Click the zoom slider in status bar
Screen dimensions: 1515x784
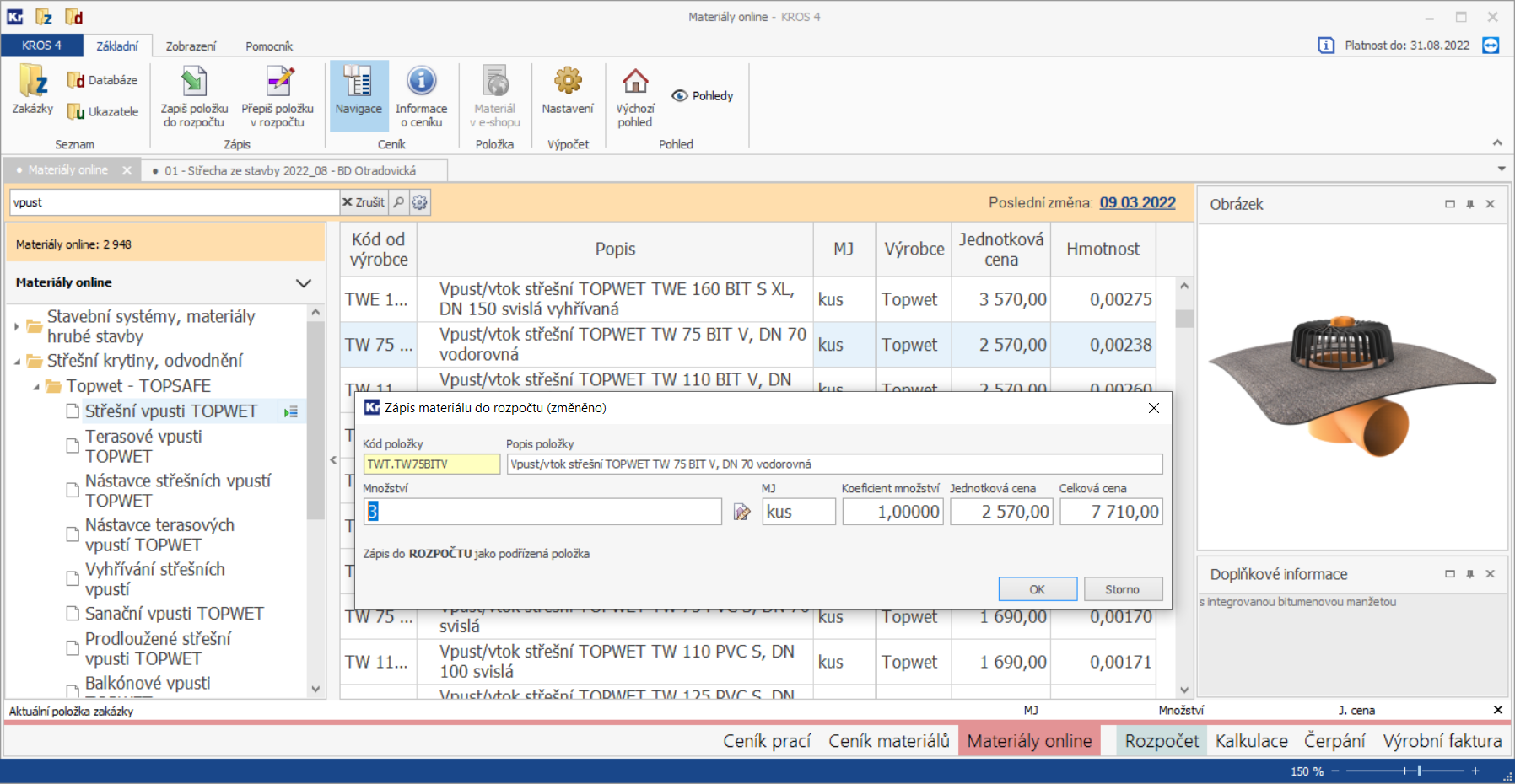1420,771
